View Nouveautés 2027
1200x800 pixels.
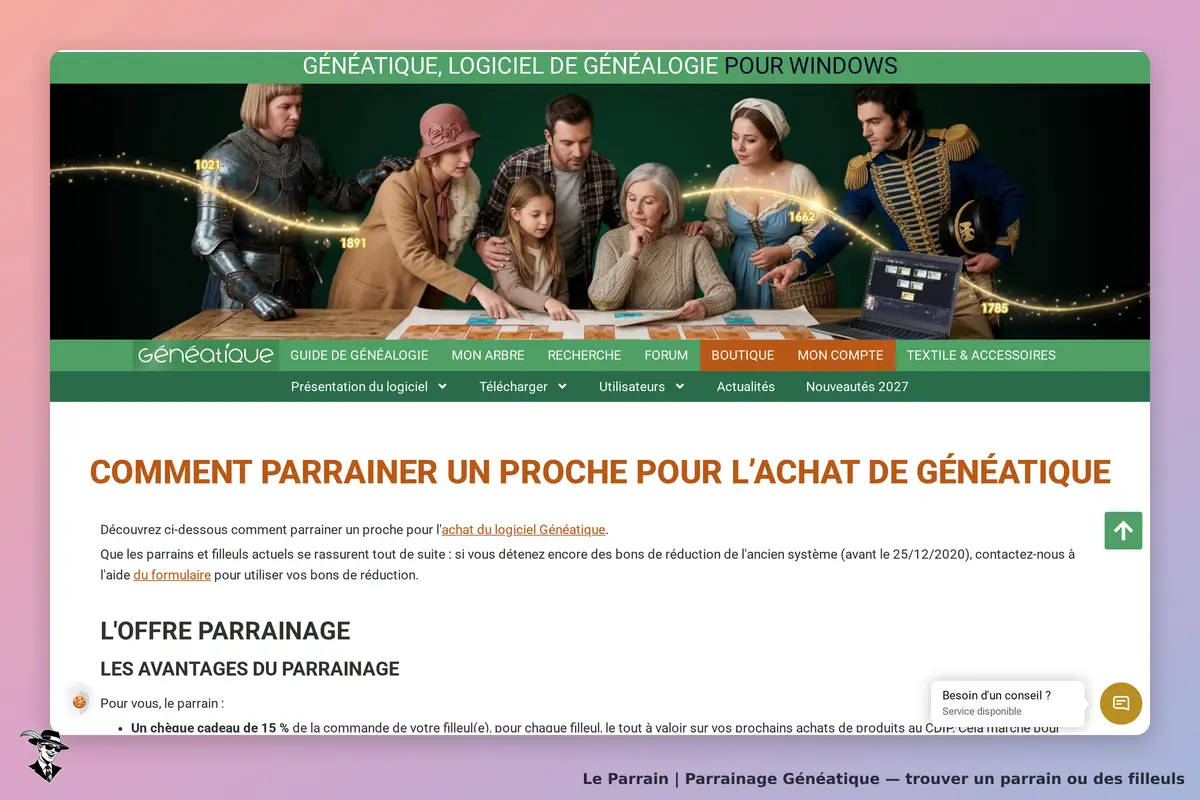(857, 386)
